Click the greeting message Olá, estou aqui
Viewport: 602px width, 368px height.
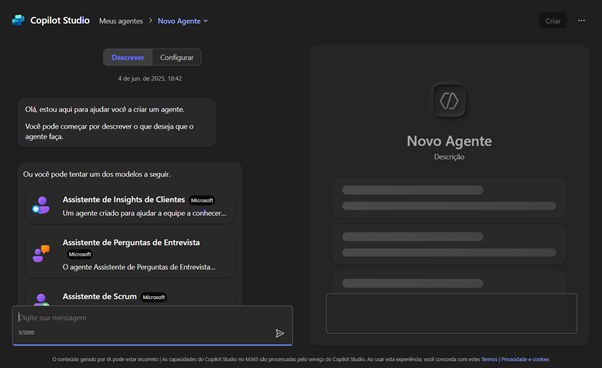117,122
